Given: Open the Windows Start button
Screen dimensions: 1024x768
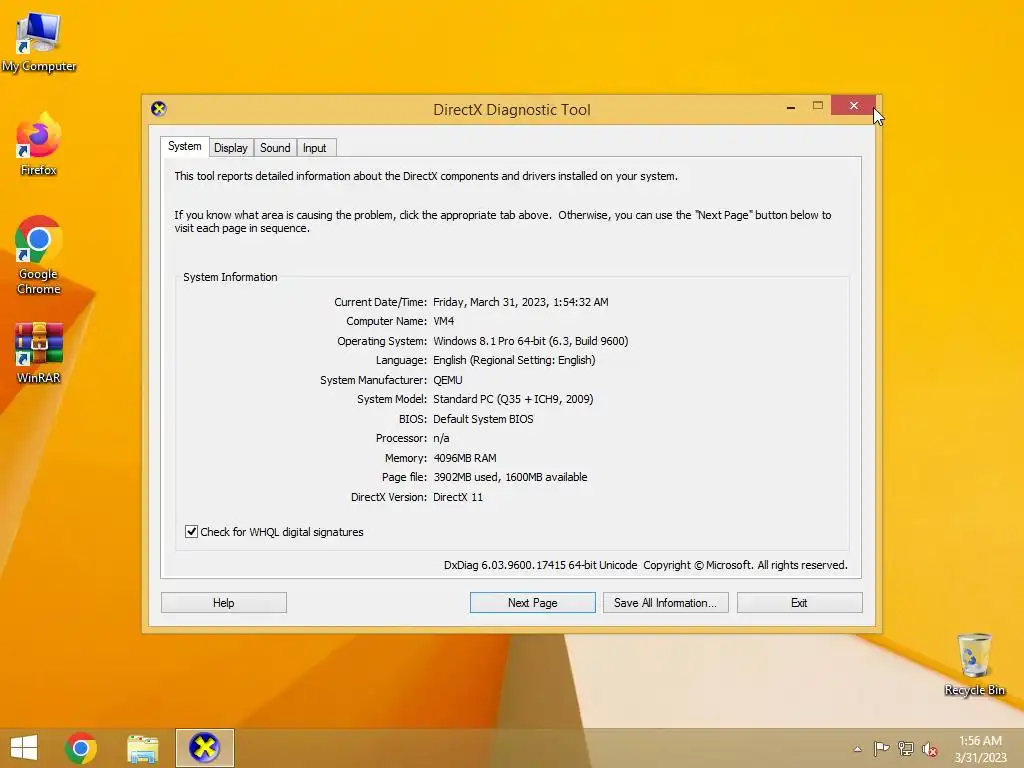Looking at the screenshot, I should point(24,748).
